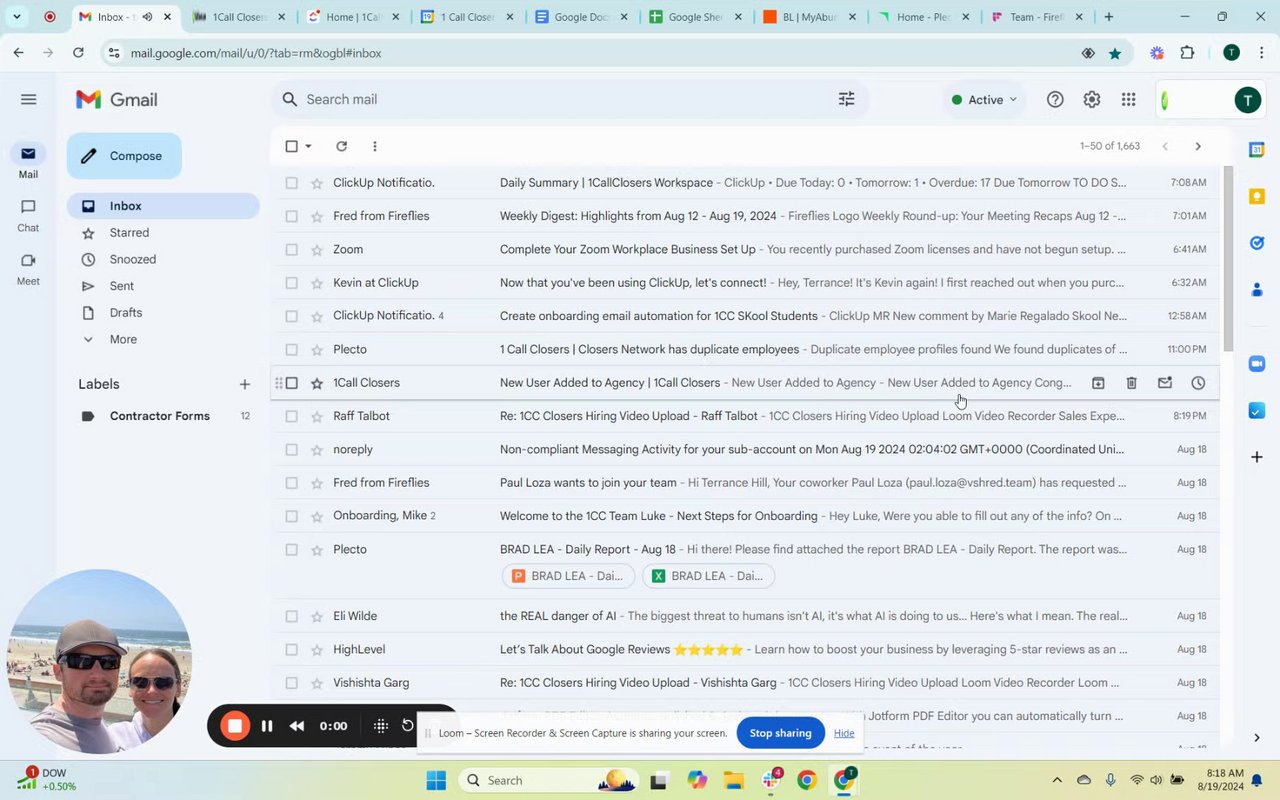This screenshot has width=1280, height=800.
Task: Open Meet from the left rail
Action: pyautogui.click(x=28, y=268)
